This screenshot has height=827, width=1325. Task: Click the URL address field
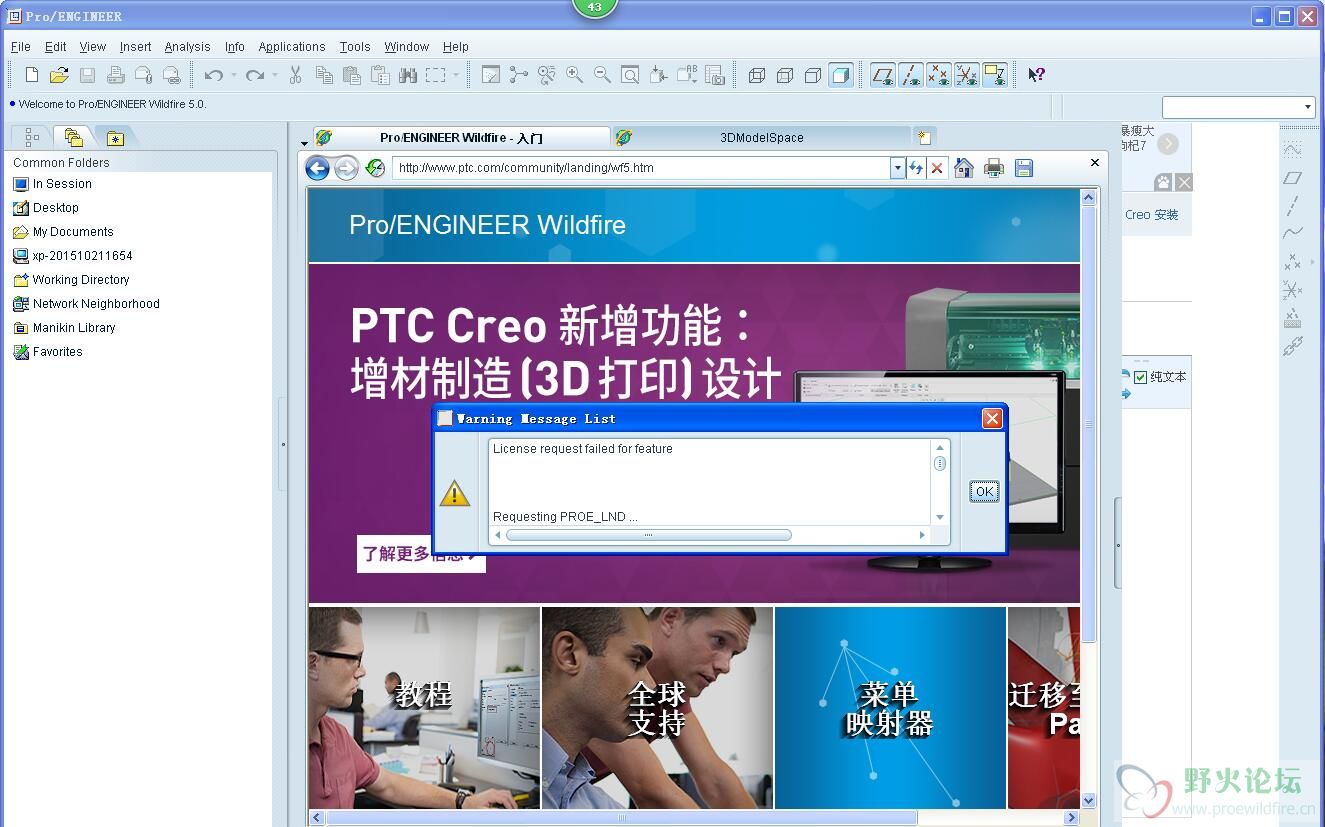point(641,168)
